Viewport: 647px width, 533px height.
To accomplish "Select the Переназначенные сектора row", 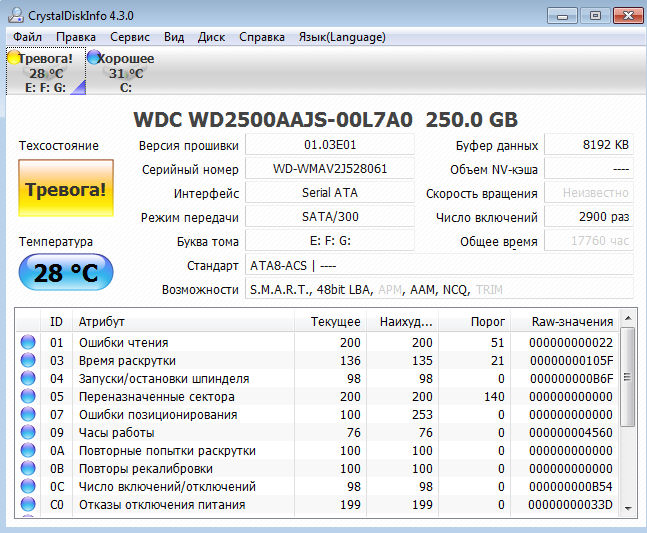I will pos(317,396).
